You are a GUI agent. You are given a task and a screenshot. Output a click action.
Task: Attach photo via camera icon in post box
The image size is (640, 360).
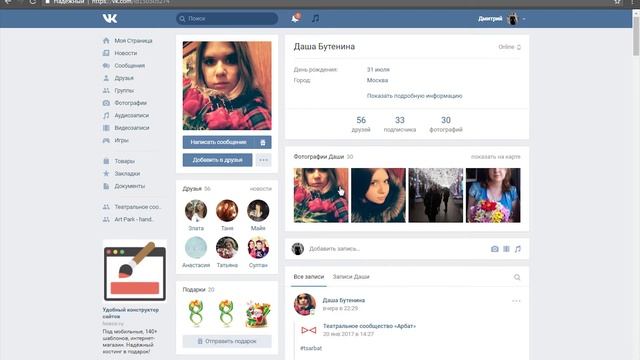[495, 249]
